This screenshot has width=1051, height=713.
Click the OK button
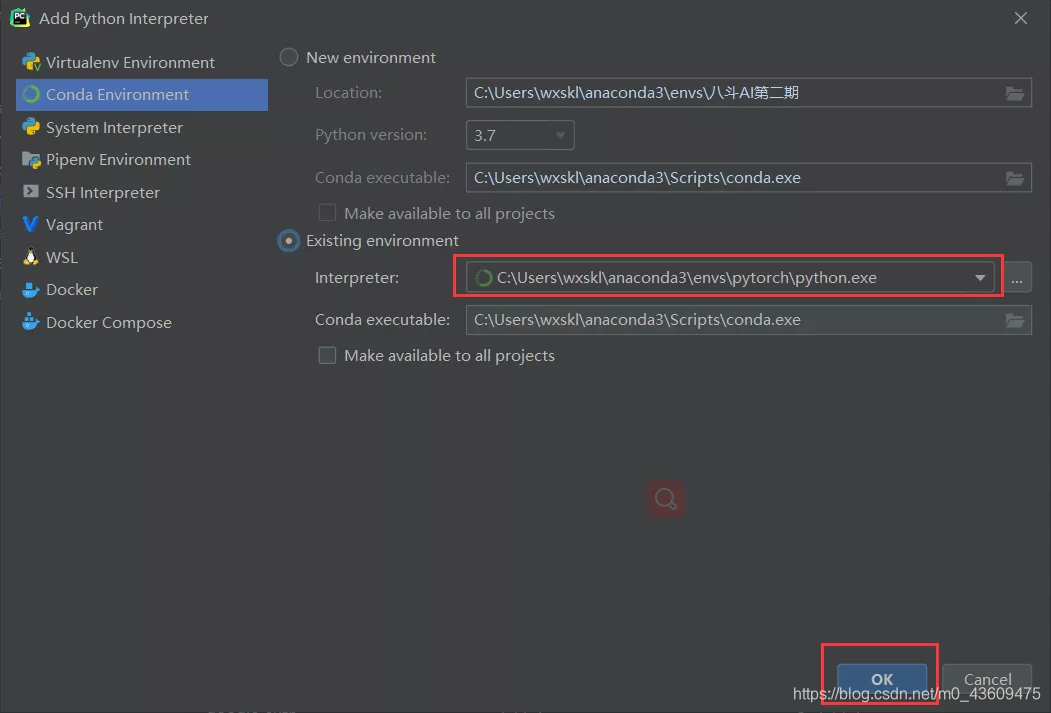[881, 679]
